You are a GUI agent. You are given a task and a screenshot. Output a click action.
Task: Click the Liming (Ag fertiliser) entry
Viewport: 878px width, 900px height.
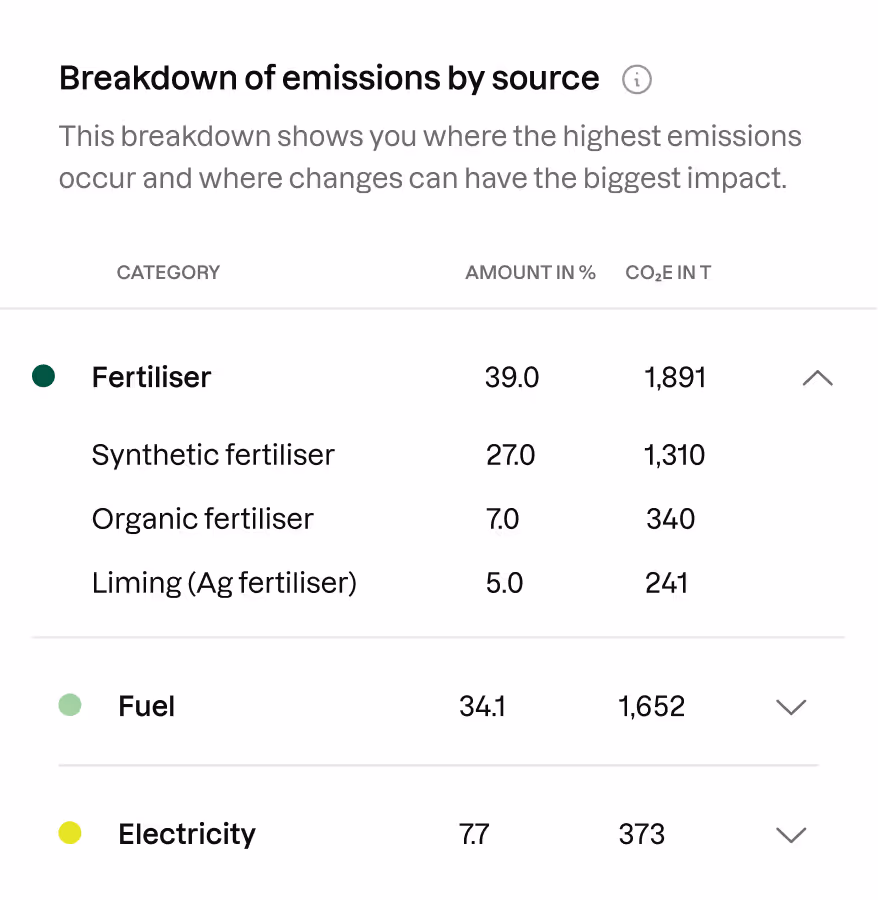pos(223,582)
